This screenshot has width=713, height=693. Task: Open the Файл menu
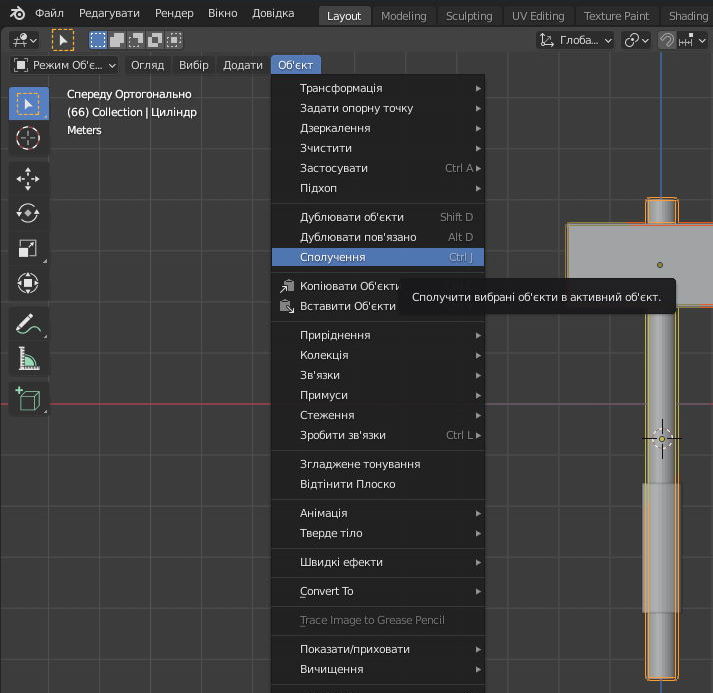click(x=49, y=13)
